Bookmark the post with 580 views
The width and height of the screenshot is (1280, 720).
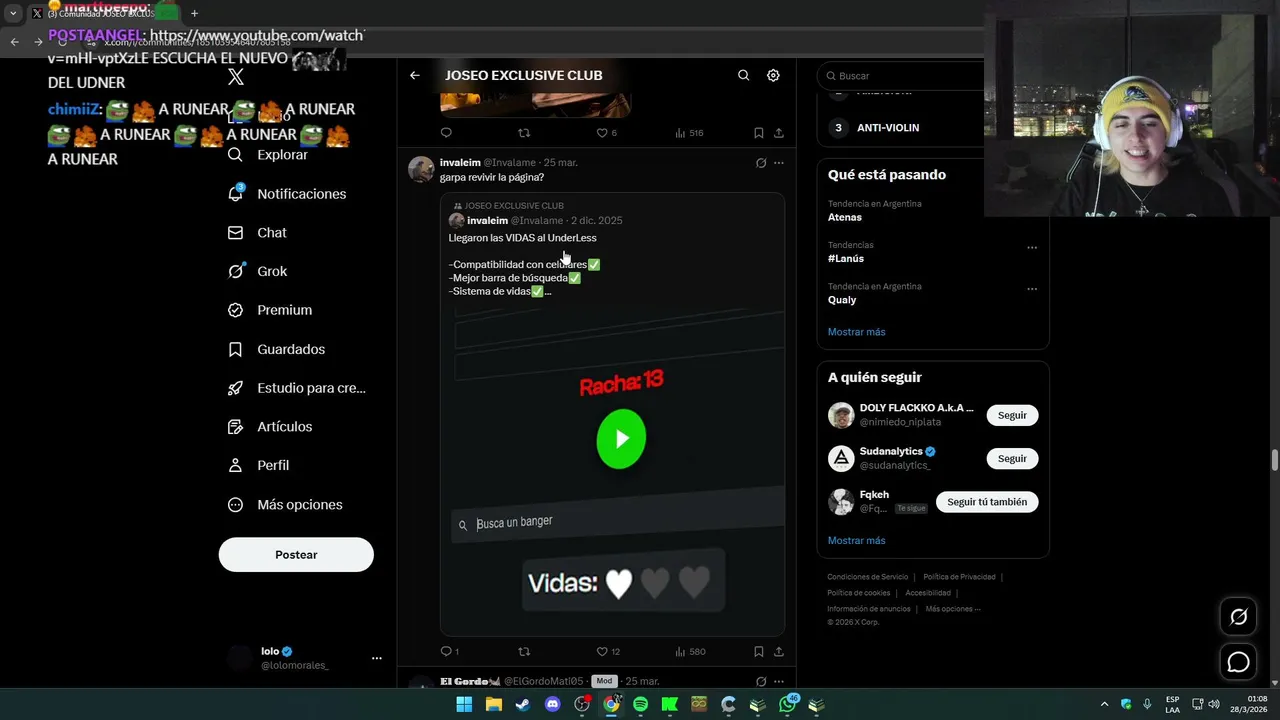pos(759,652)
